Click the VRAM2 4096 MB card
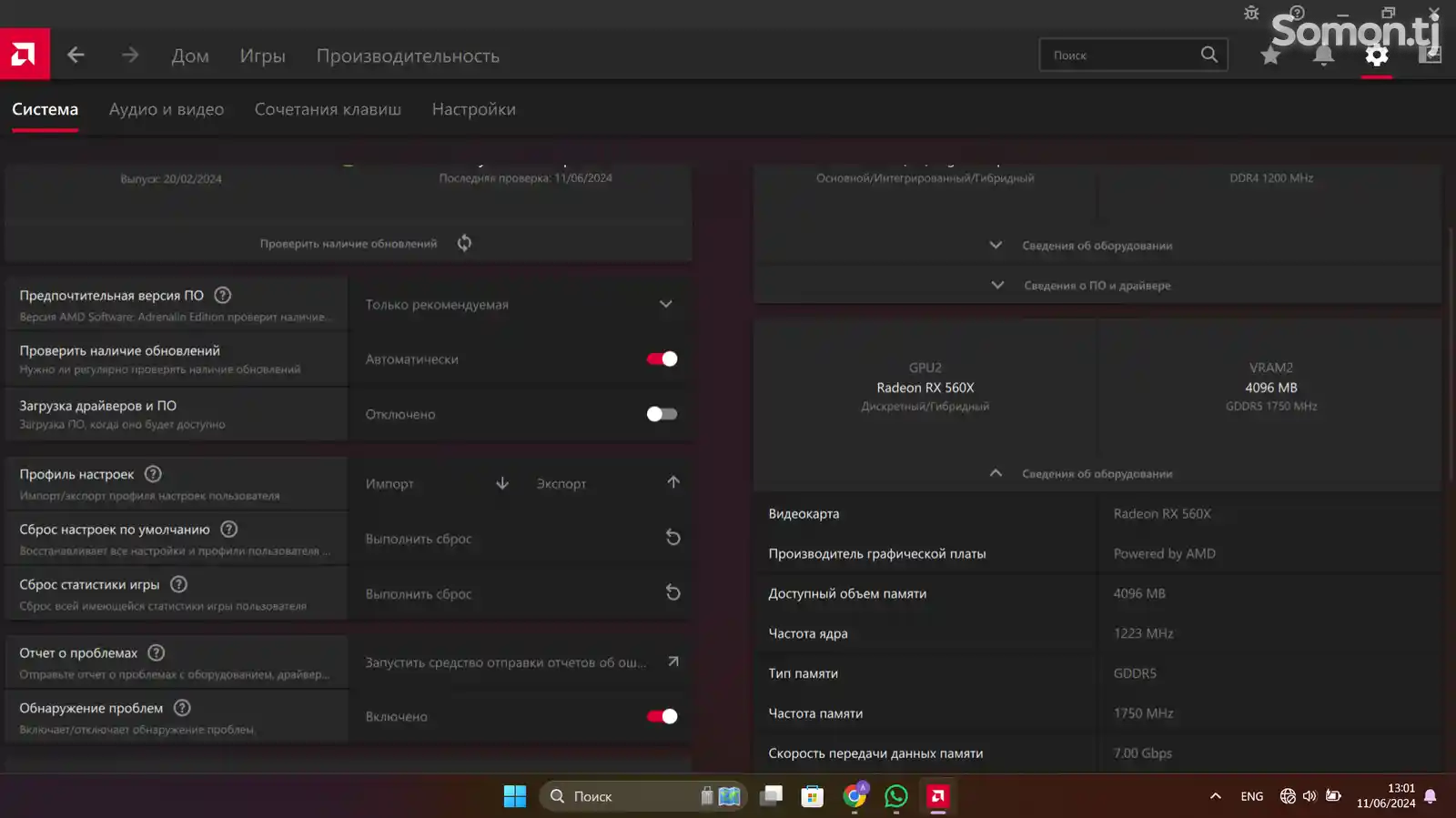The width and height of the screenshot is (1456, 818). pyautogui.click(x=1271, y=388)
